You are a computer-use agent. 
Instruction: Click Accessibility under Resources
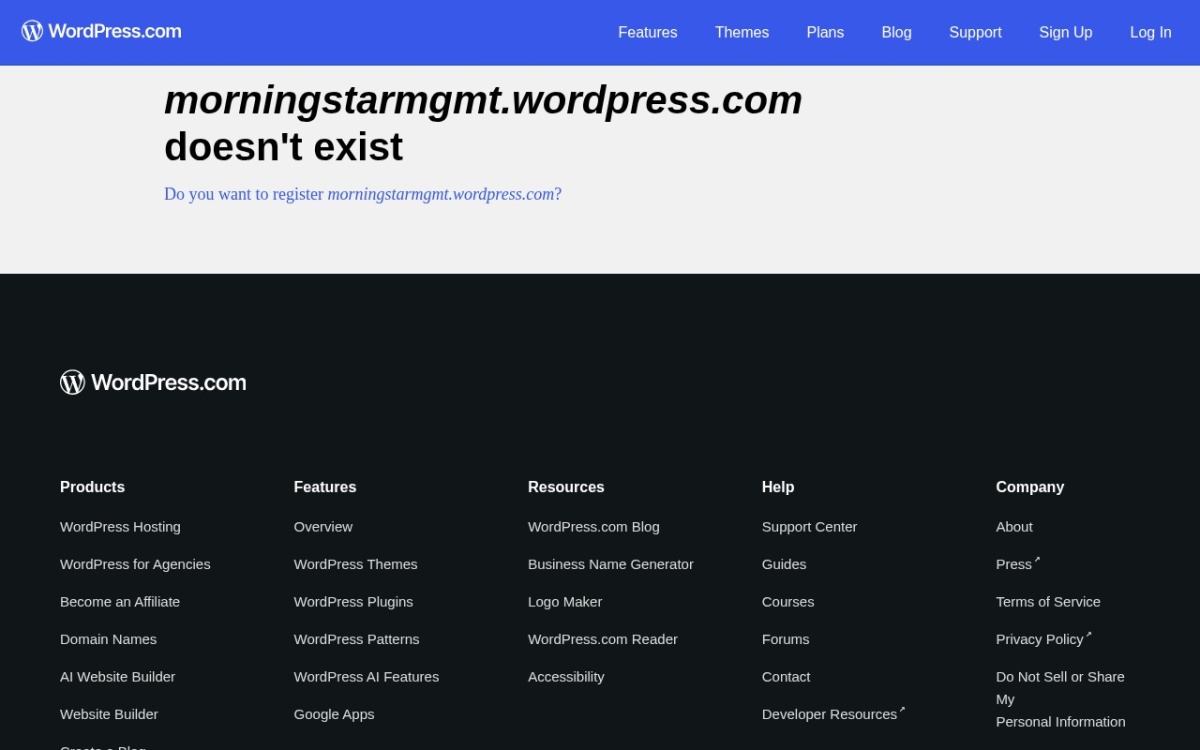coord(566,677)
